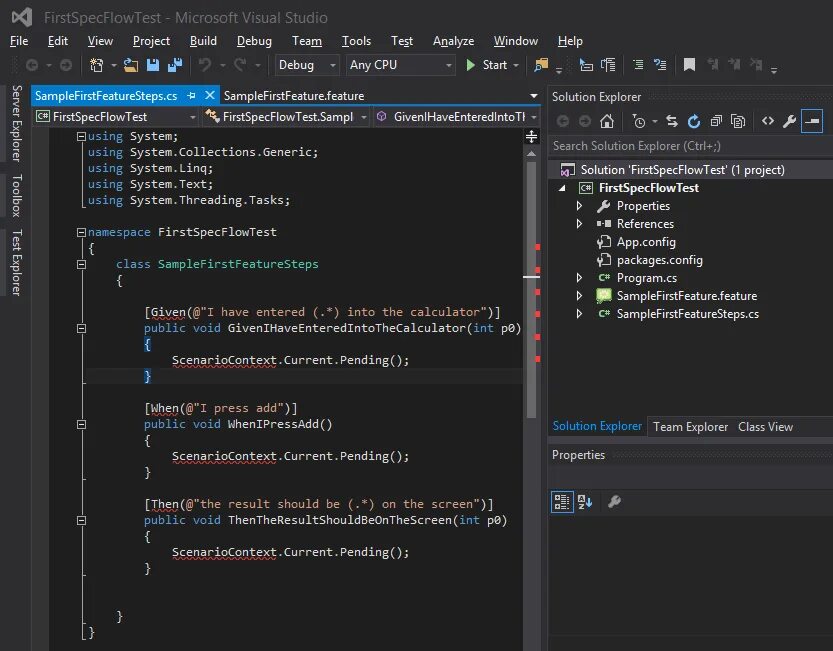Pin the SampleFirstFeatureSteps.cs tab
Screen dimensions: 833x651
191,96
